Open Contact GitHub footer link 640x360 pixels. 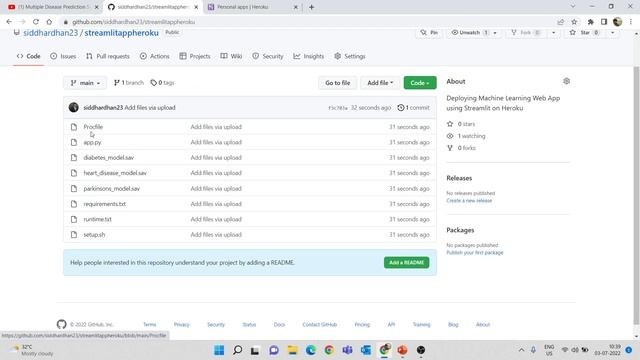coord(320,324)
